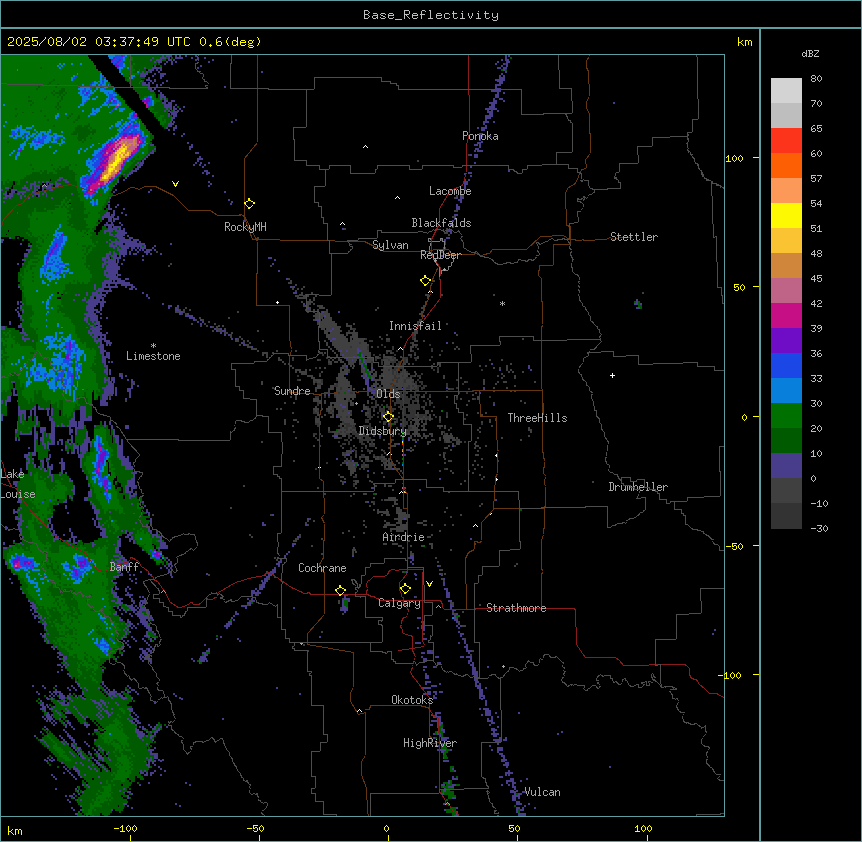
Task: Click the Limestone label
Action: point(153,356)
